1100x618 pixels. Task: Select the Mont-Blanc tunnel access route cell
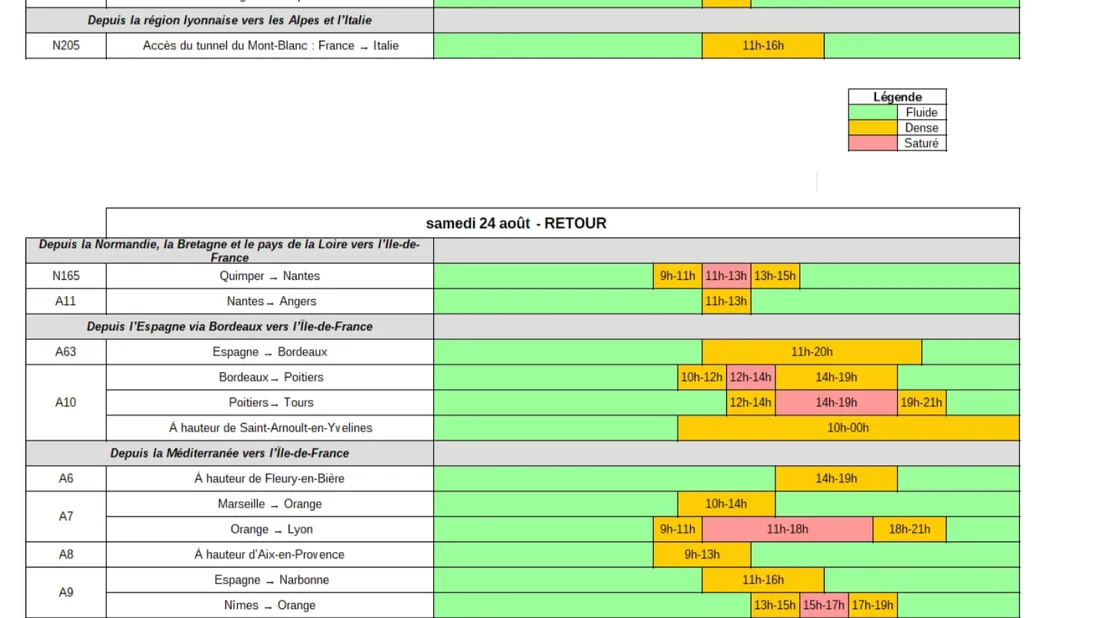click(x=270, y=46)
